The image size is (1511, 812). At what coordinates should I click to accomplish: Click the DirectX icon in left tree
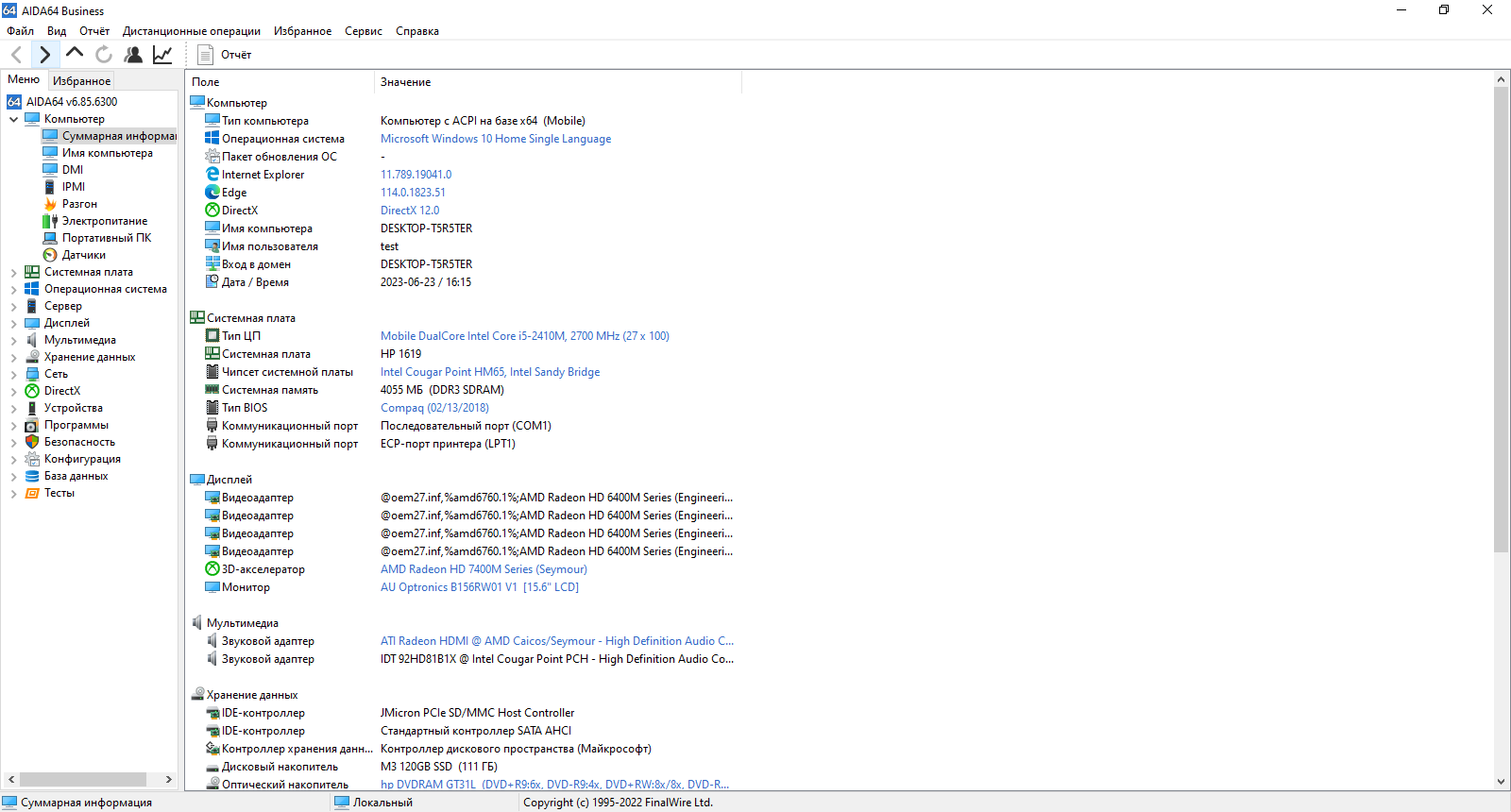(x=32, y=391)
